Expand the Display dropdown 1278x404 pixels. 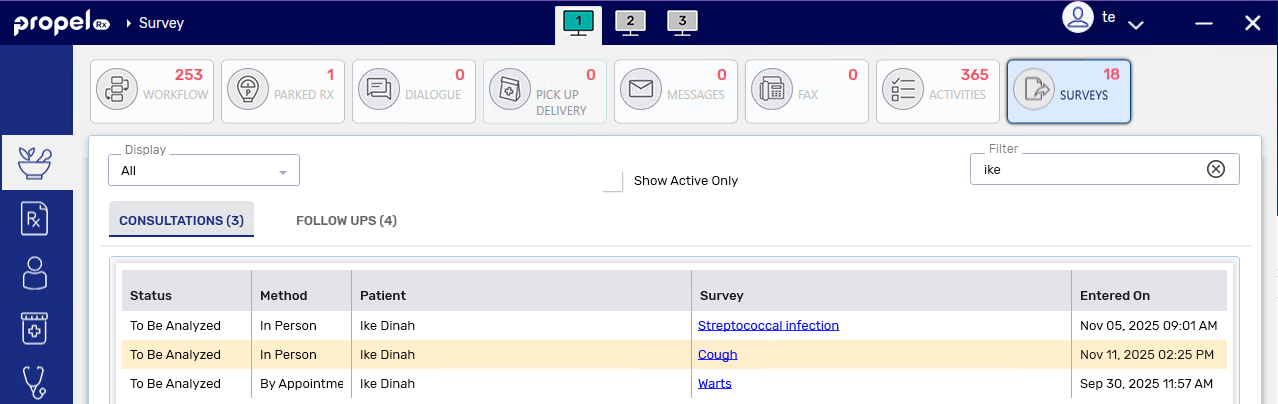coord(283,172)
